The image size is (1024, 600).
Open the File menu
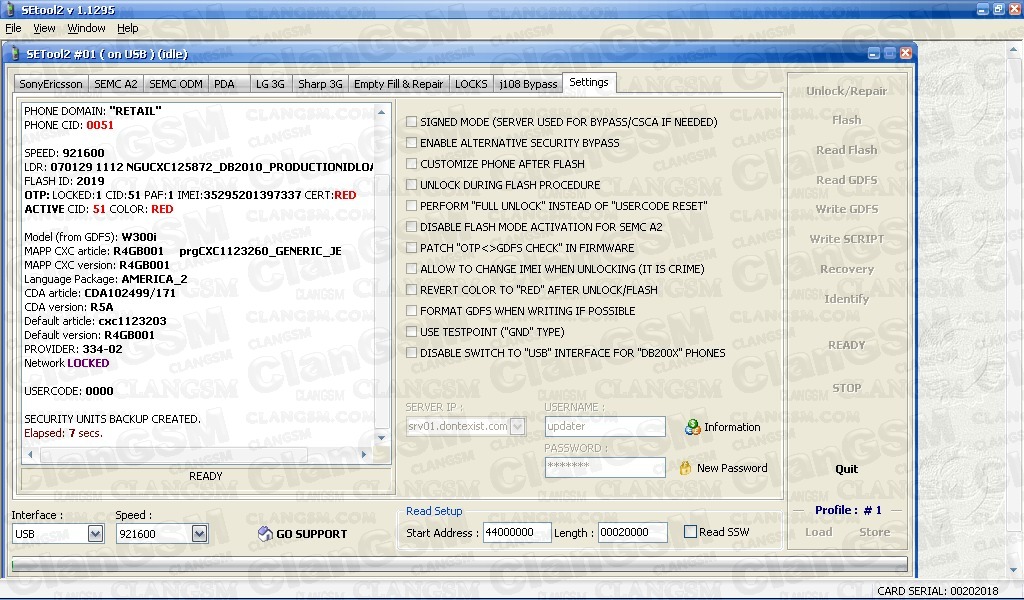pyautogui.click(x=13, y=28)
